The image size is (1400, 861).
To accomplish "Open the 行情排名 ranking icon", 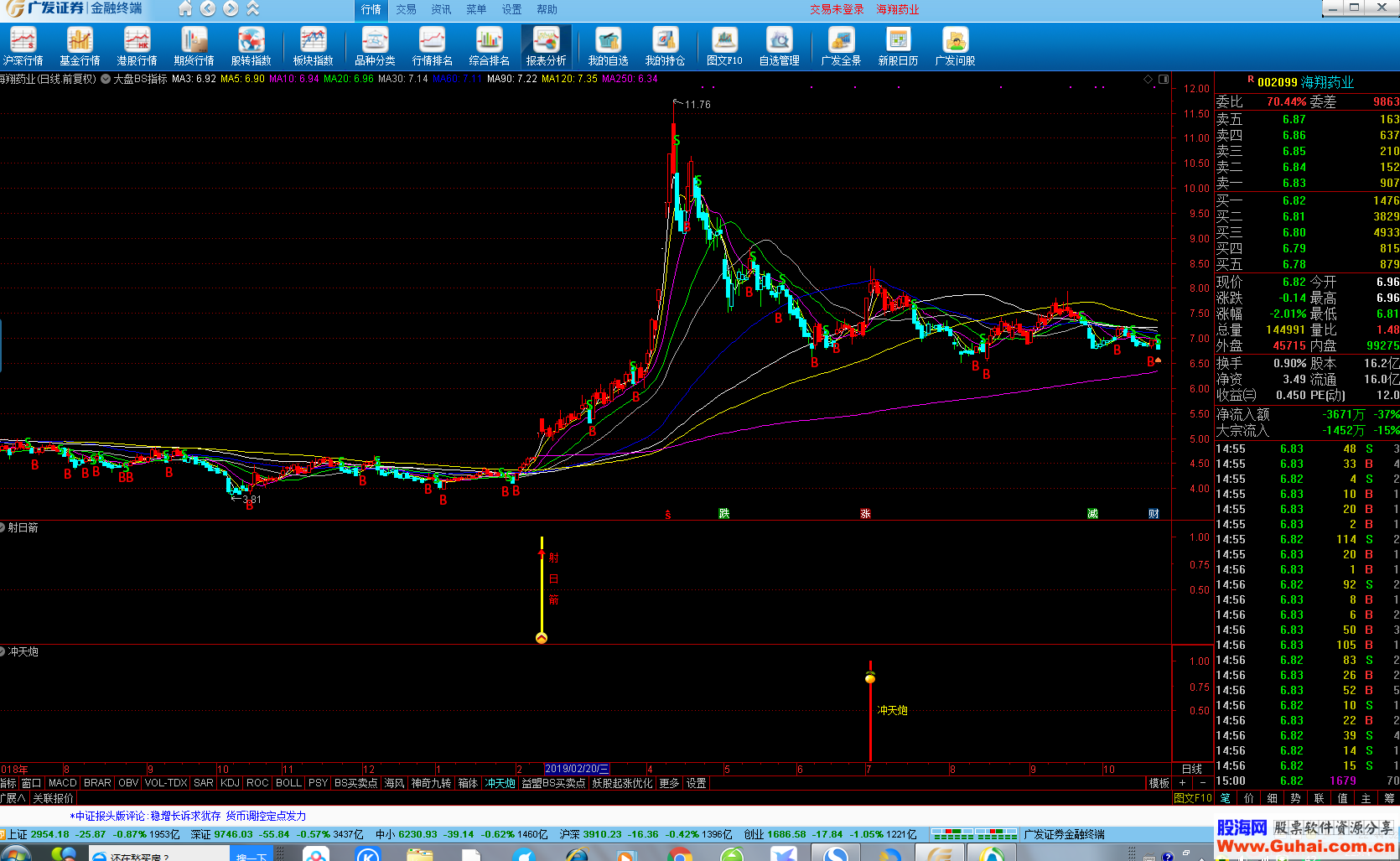I will 432,46.
